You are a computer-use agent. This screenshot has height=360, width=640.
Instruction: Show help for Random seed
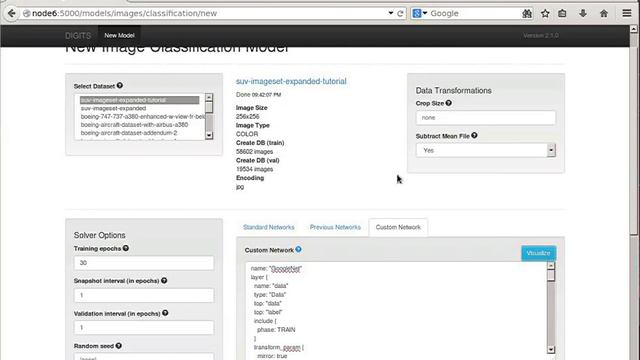click(x=118, y=345)
